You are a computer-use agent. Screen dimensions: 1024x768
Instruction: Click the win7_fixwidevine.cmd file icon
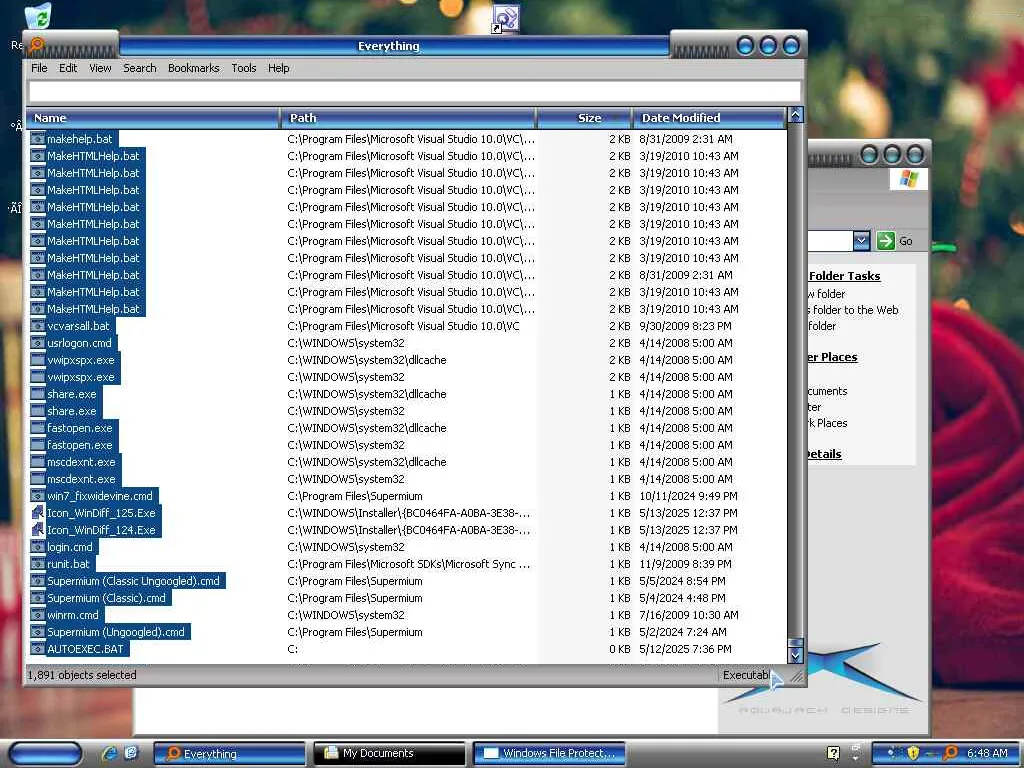click(x=38, y=496)
